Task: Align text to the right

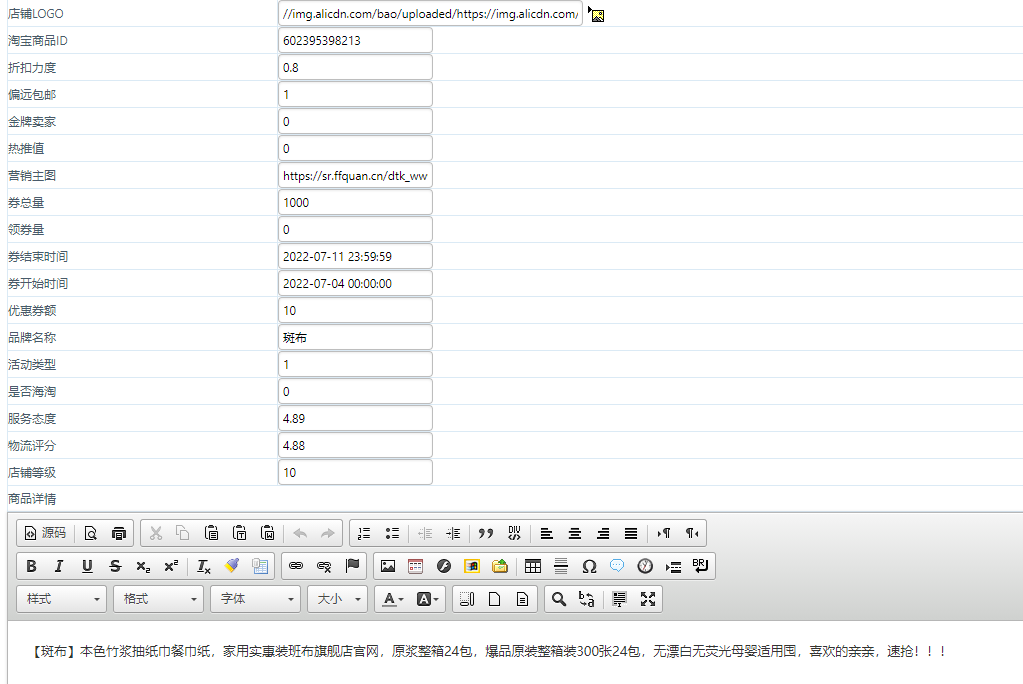Action: [x=603, y=533]
